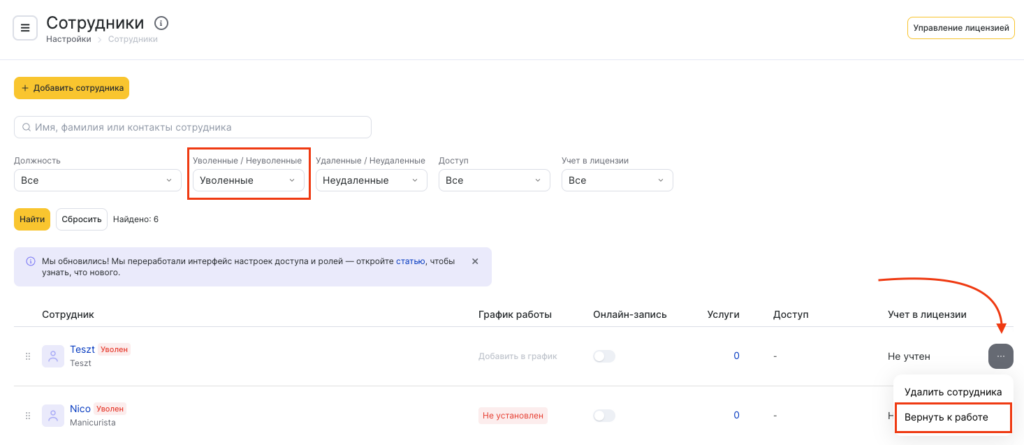The image size is (1024, 445).
Task: Click the Добавить сотрудника button
Action: pyautogui.click(x=71, y=88)
